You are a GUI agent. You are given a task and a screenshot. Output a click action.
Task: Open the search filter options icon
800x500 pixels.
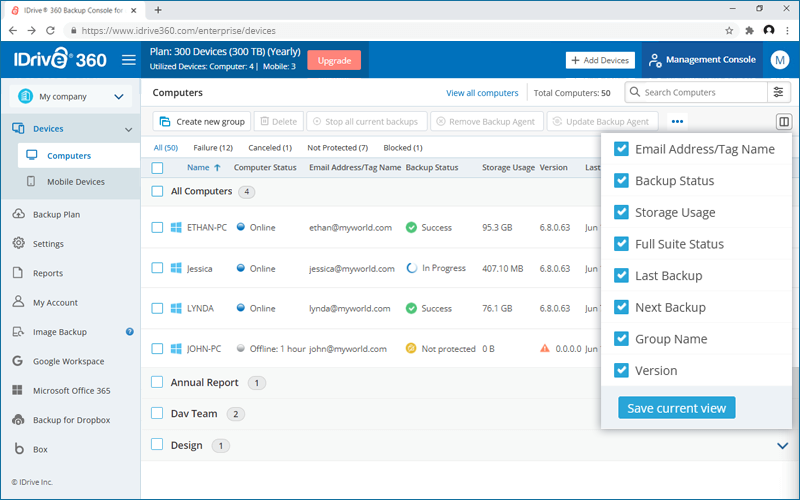(x=778, y=92)
